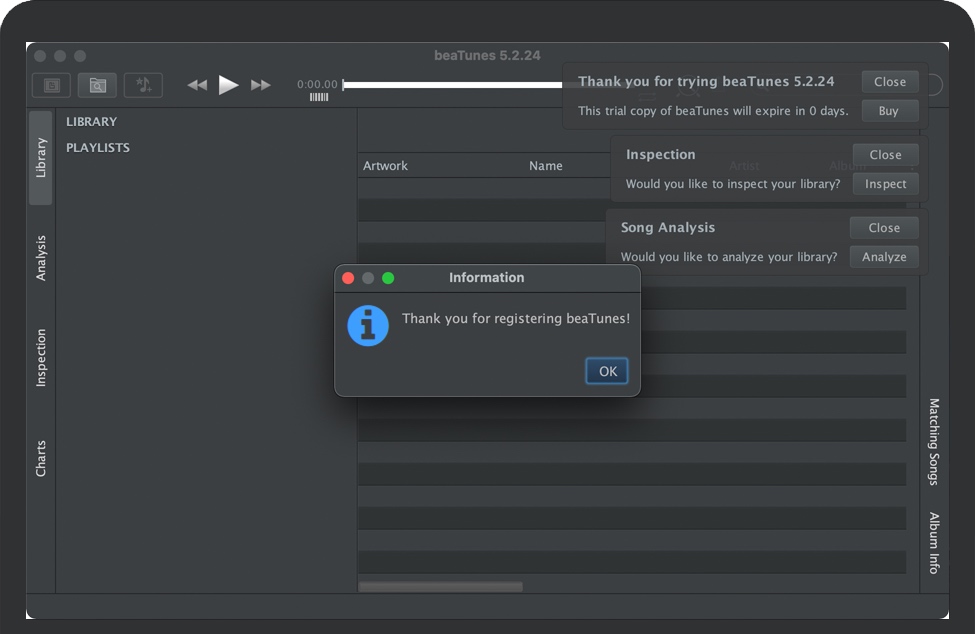This screenshot has width=975, height=634.
Task: Click the small beat bars icon under the time display
Action: 319,97
